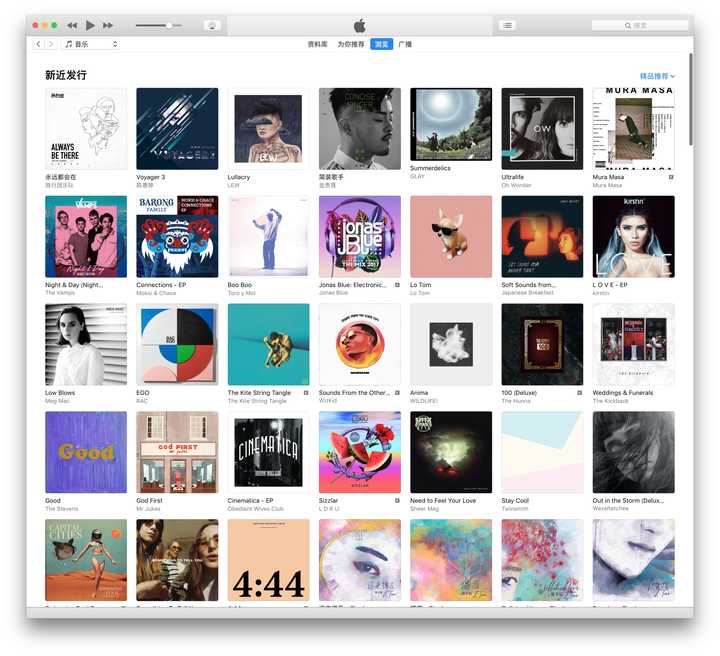Open the God First album artwork

tap(177, 453)
